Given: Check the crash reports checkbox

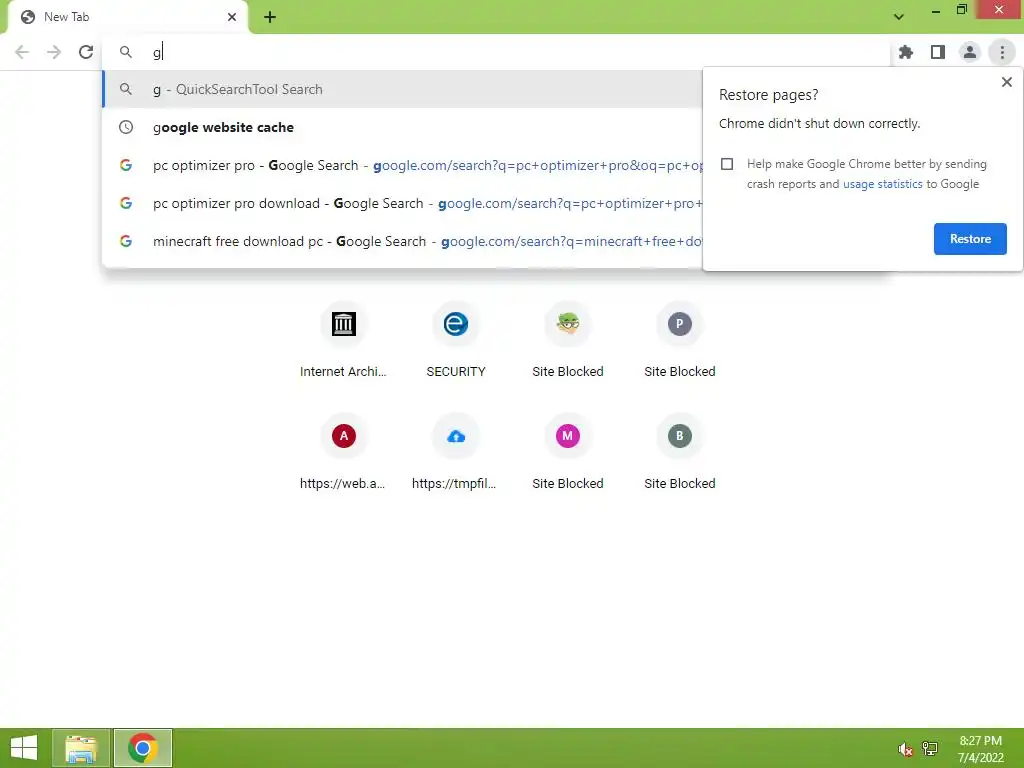Looking at the screenshot, I should (x=727, y=164).
